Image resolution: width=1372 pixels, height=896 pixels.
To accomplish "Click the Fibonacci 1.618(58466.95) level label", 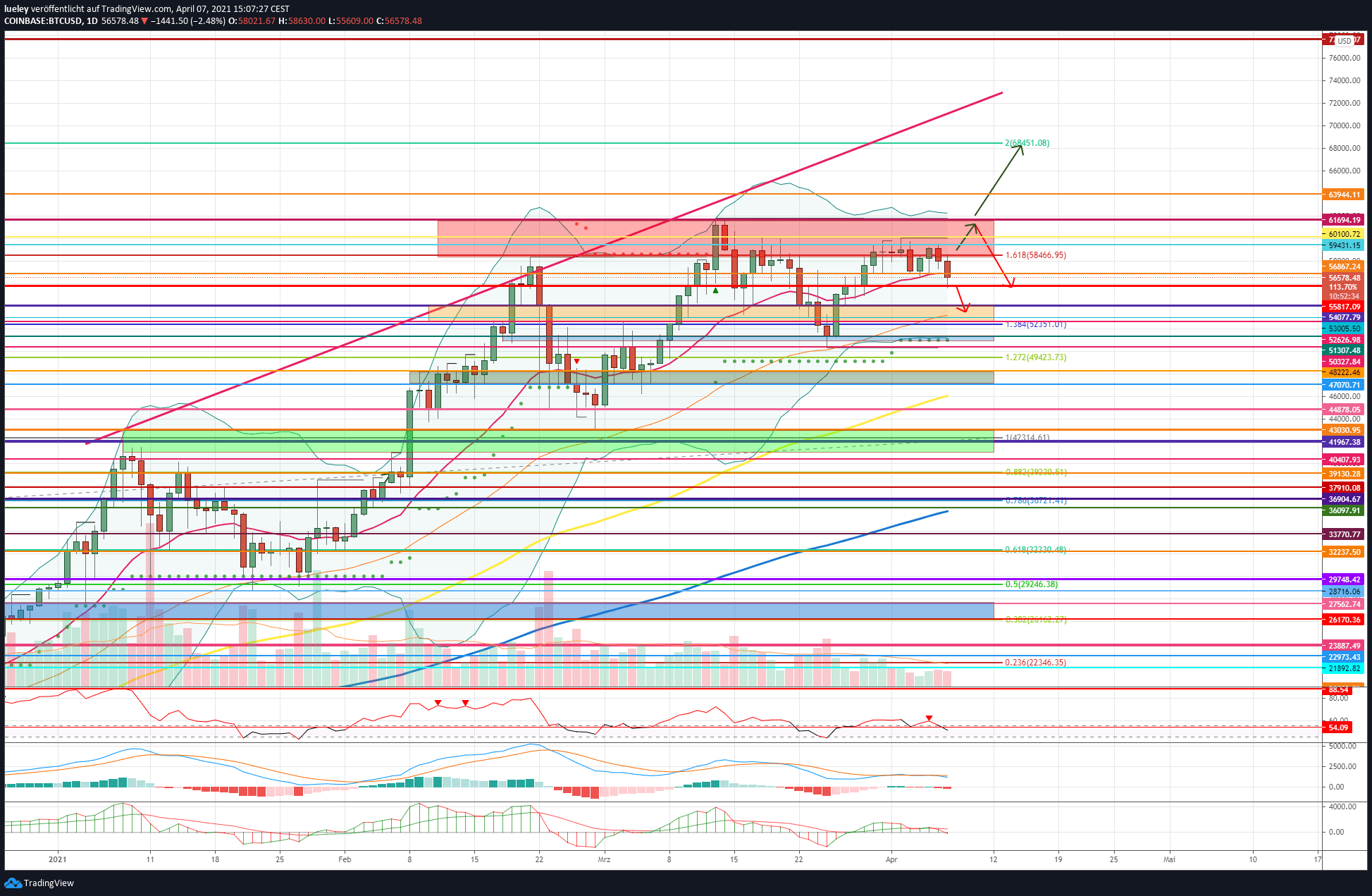I will [x=1035, y=255].
